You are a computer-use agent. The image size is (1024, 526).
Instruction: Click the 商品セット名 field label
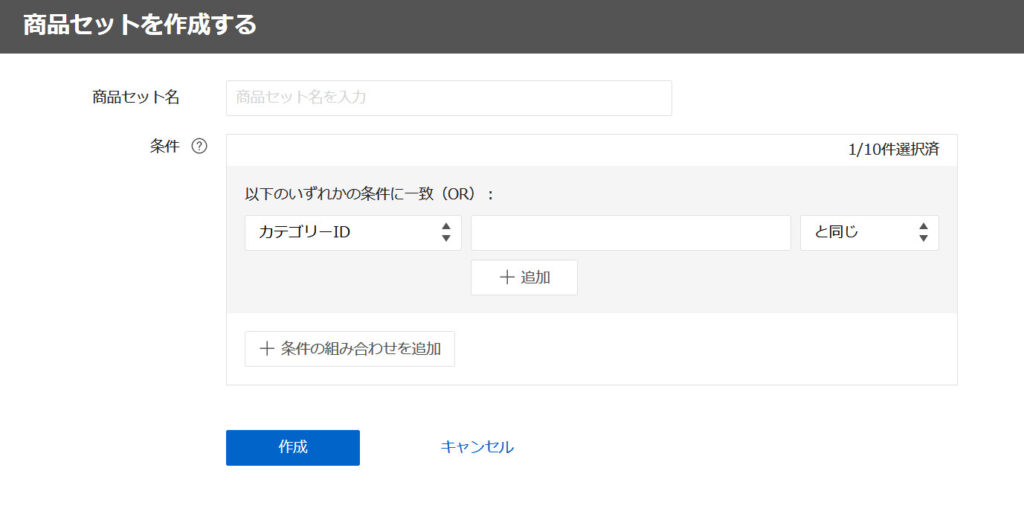tap(136, 97)
